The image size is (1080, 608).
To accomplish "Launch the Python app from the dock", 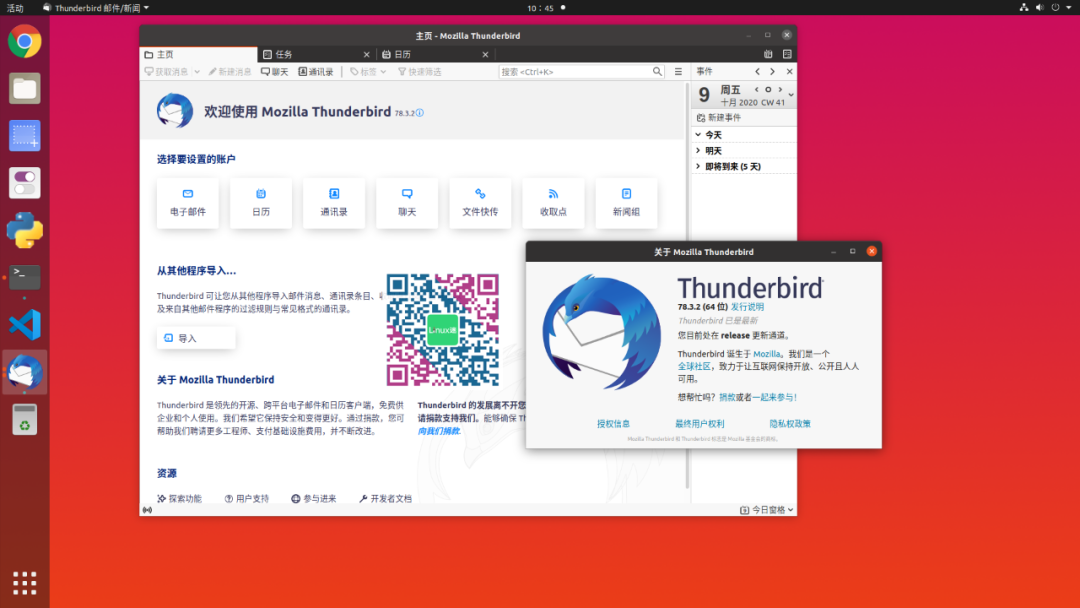I will (x=25, y=230).
